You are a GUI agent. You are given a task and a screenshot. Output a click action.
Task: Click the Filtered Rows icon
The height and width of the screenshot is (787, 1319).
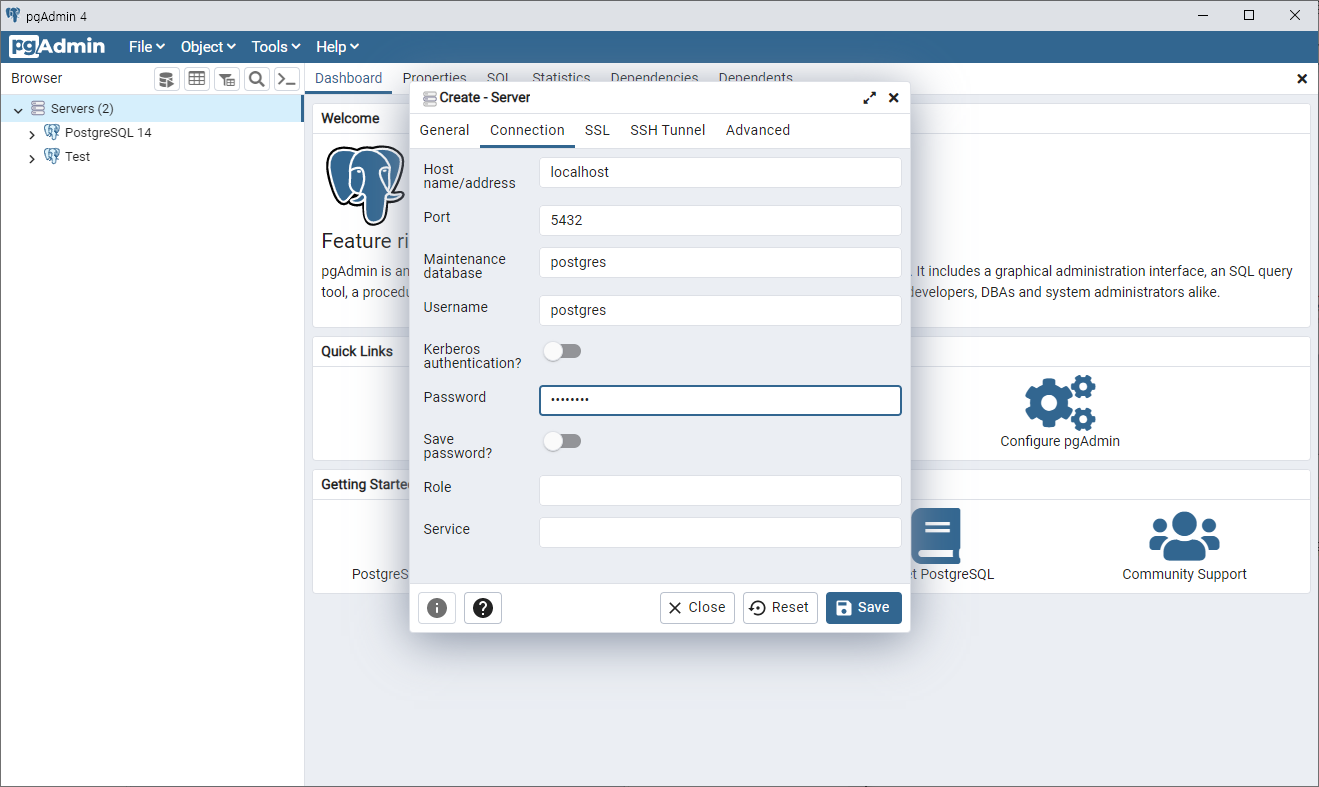pos(227,79)
